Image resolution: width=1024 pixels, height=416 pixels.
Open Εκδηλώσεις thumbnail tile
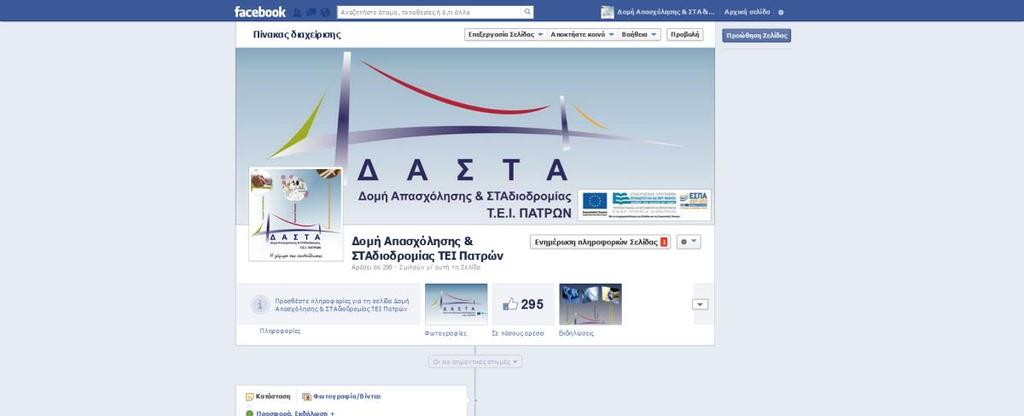[590, 304]
